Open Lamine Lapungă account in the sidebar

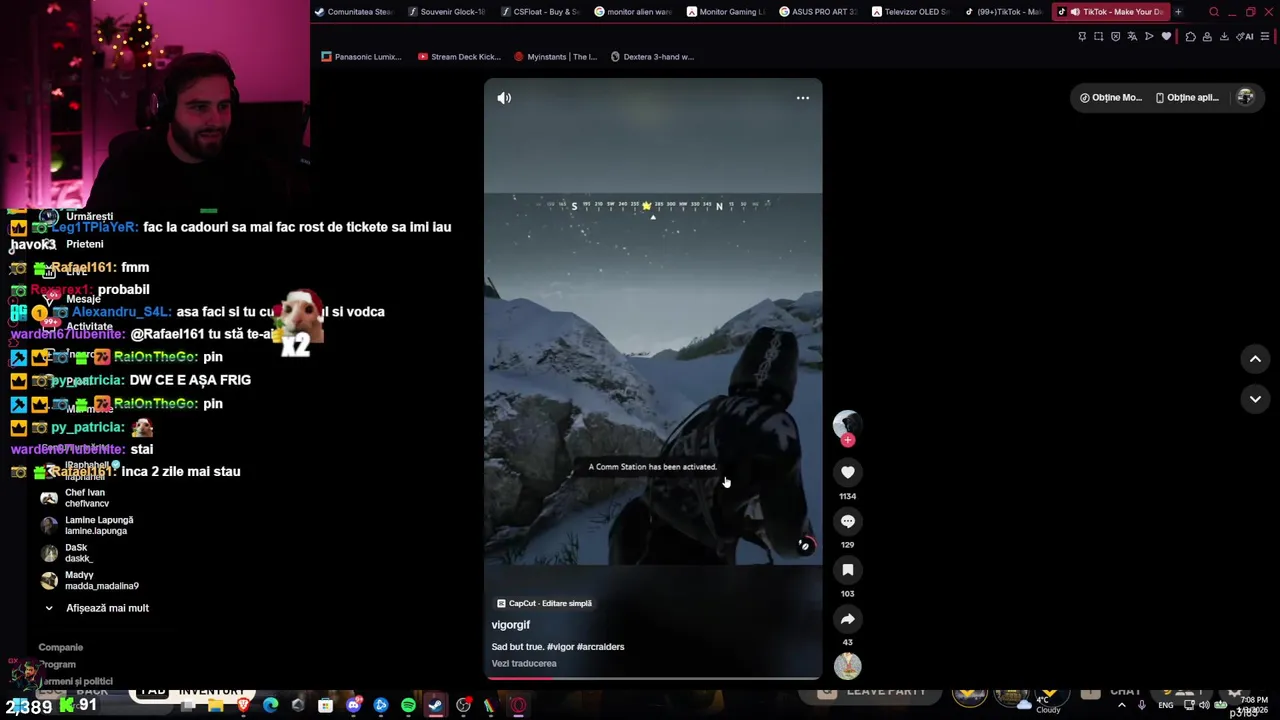click(x=88, y=525)
